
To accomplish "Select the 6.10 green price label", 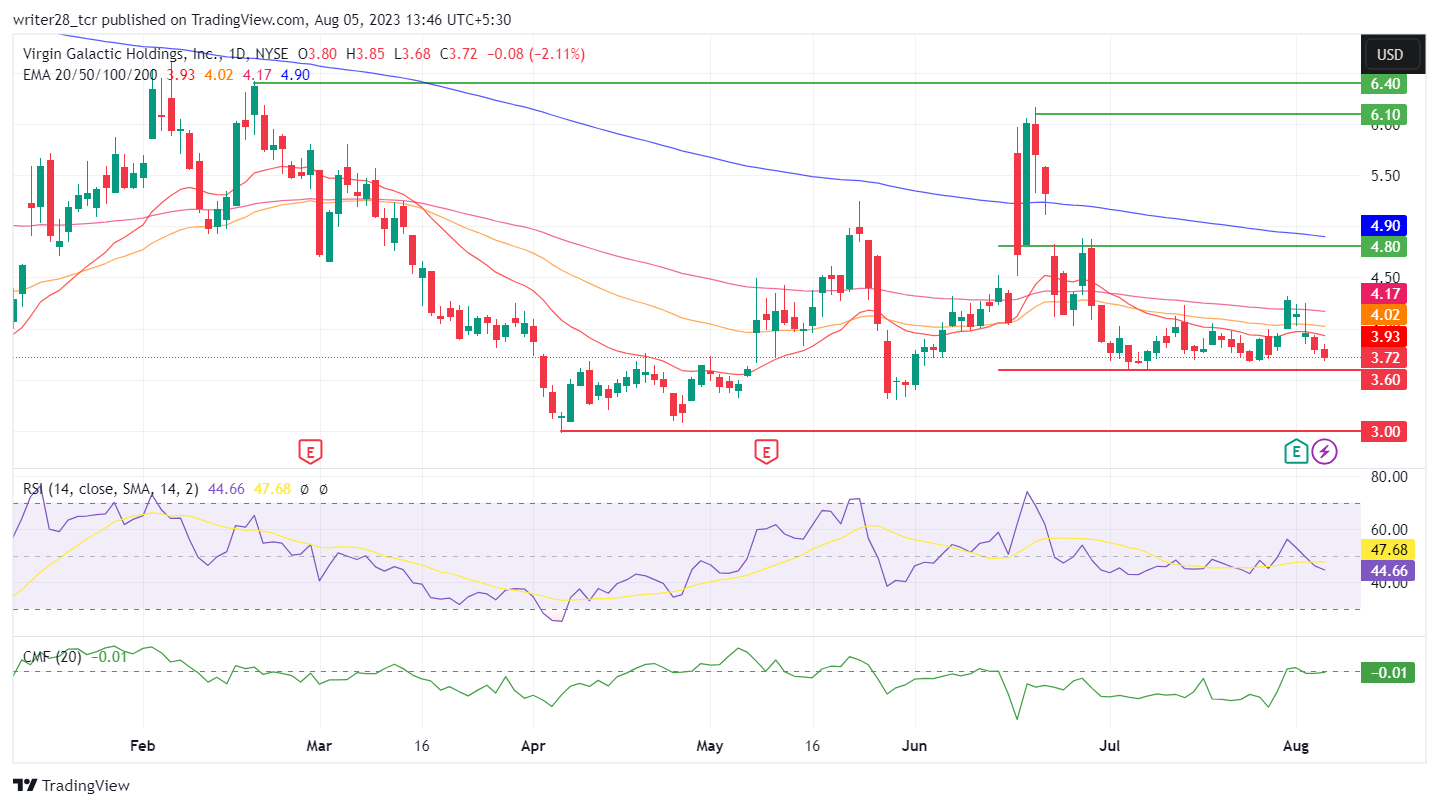I will pos(1384,114).
